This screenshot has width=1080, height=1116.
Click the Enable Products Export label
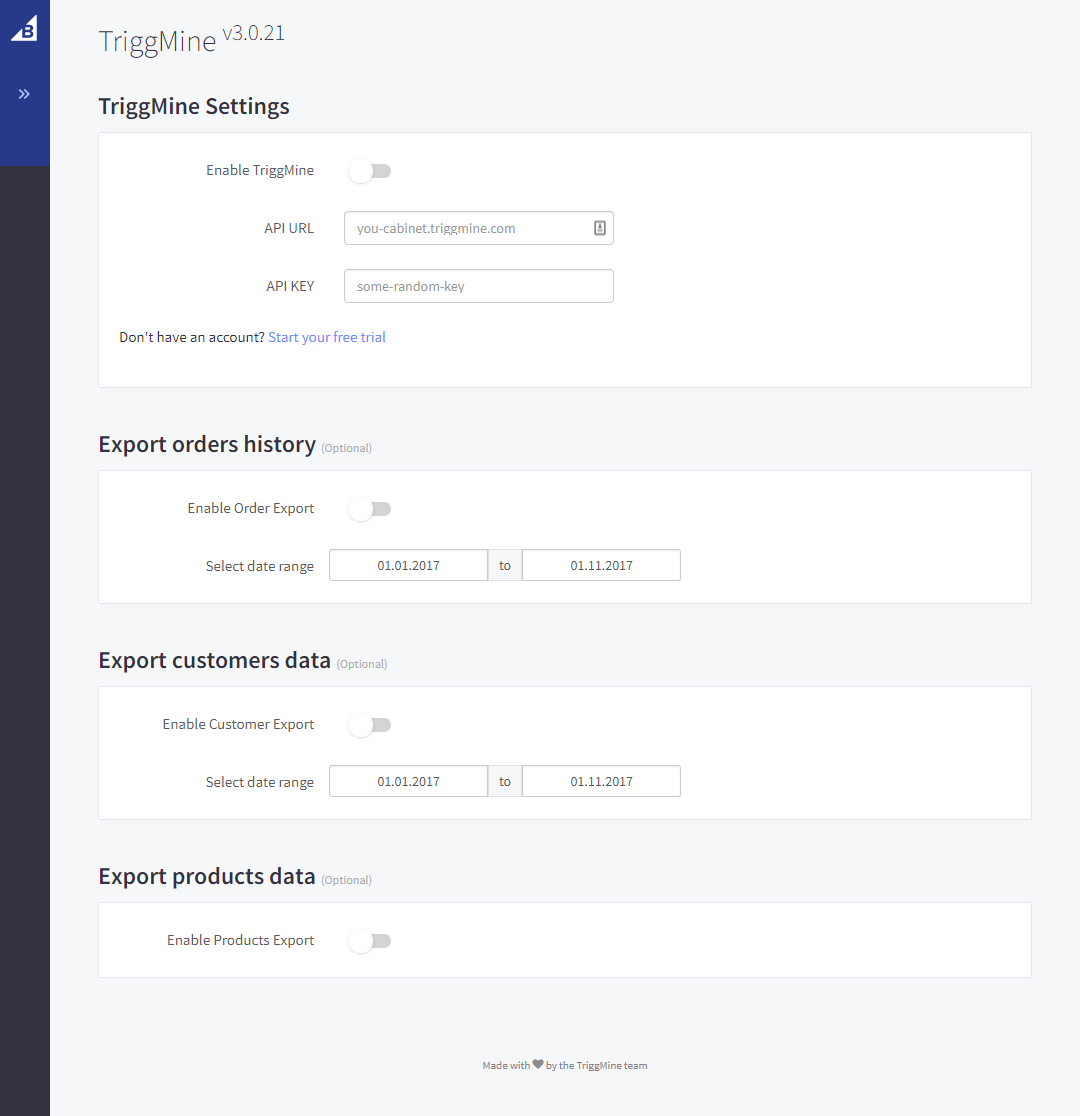[x=241, y=940]
